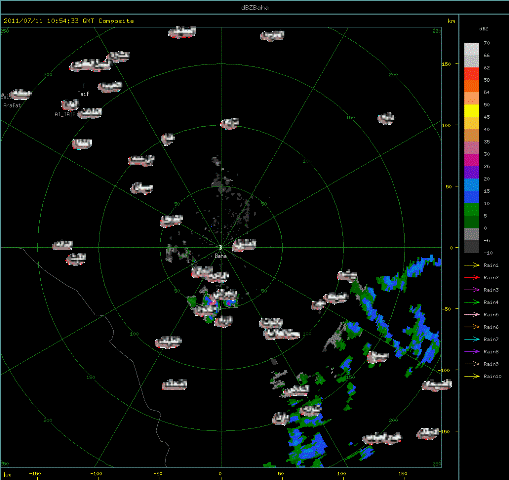This screenshot has width=509, height=480.
Task: Click the orange dotted arrow legend icon
Action: [472, 327]
